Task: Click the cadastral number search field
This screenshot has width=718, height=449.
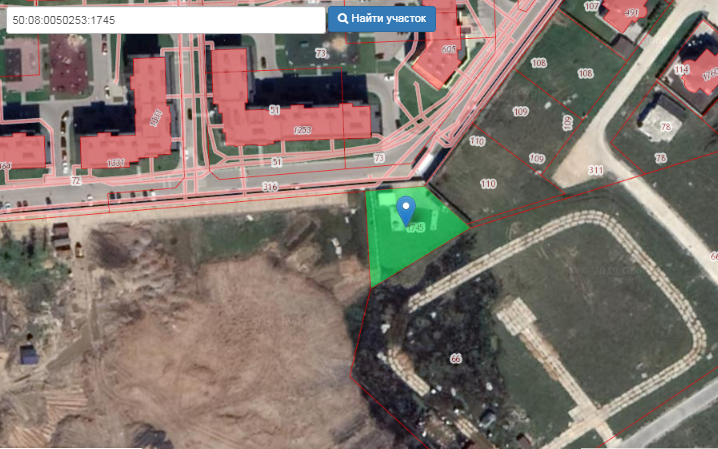Action: point(166,20)
